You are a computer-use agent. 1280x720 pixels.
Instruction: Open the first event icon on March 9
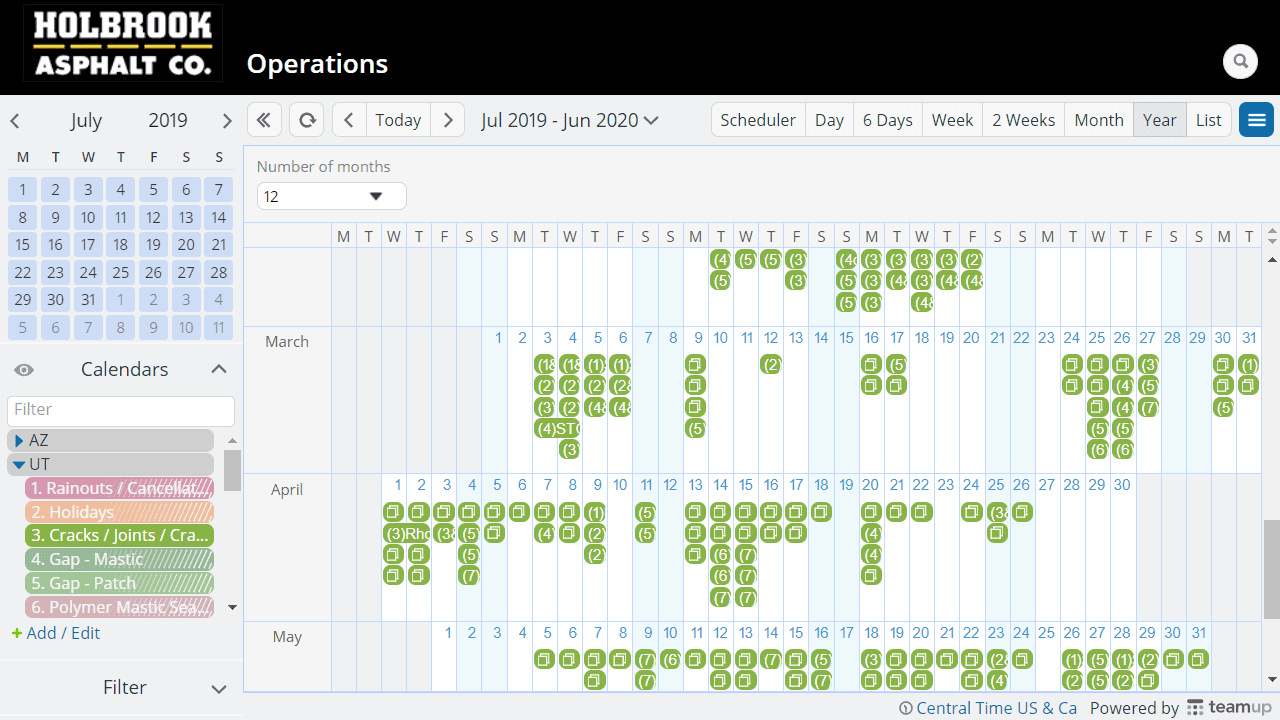pyautogui.click(x=695, y=364)
